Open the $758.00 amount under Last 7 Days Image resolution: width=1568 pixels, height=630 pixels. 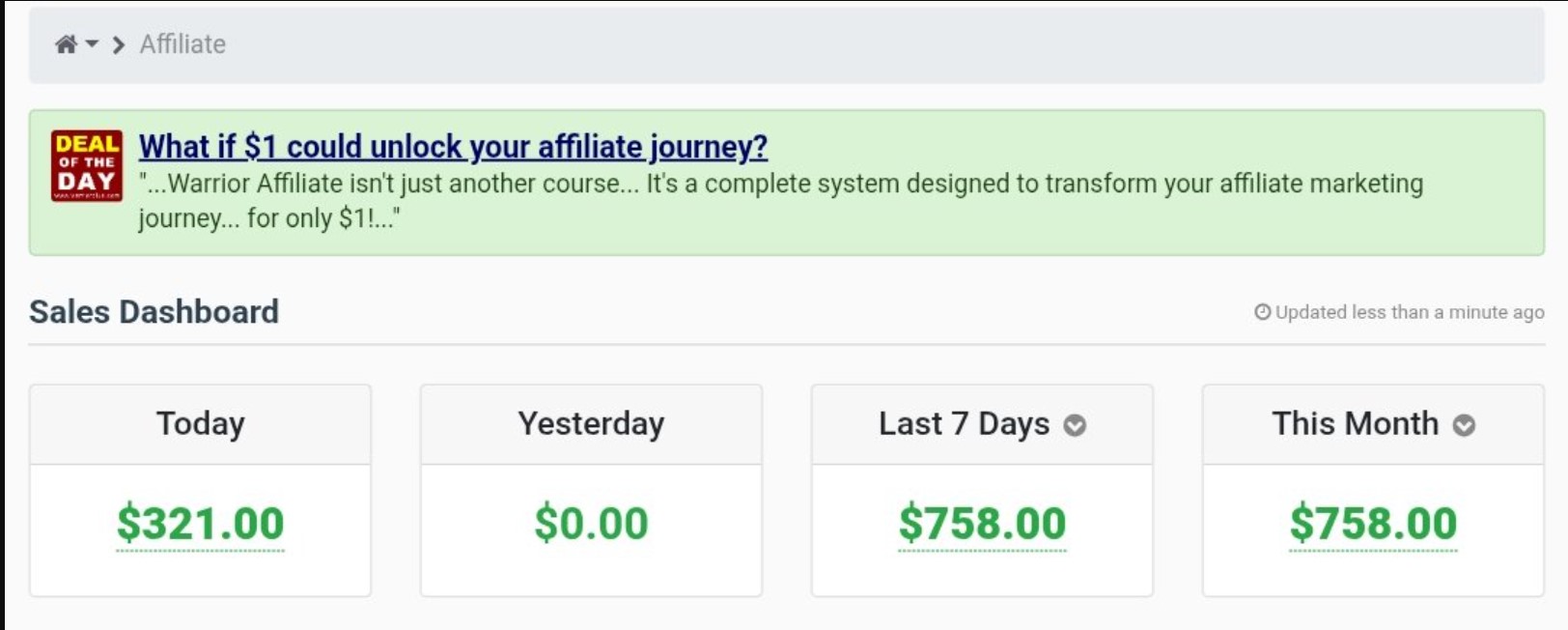coord(982,524)
